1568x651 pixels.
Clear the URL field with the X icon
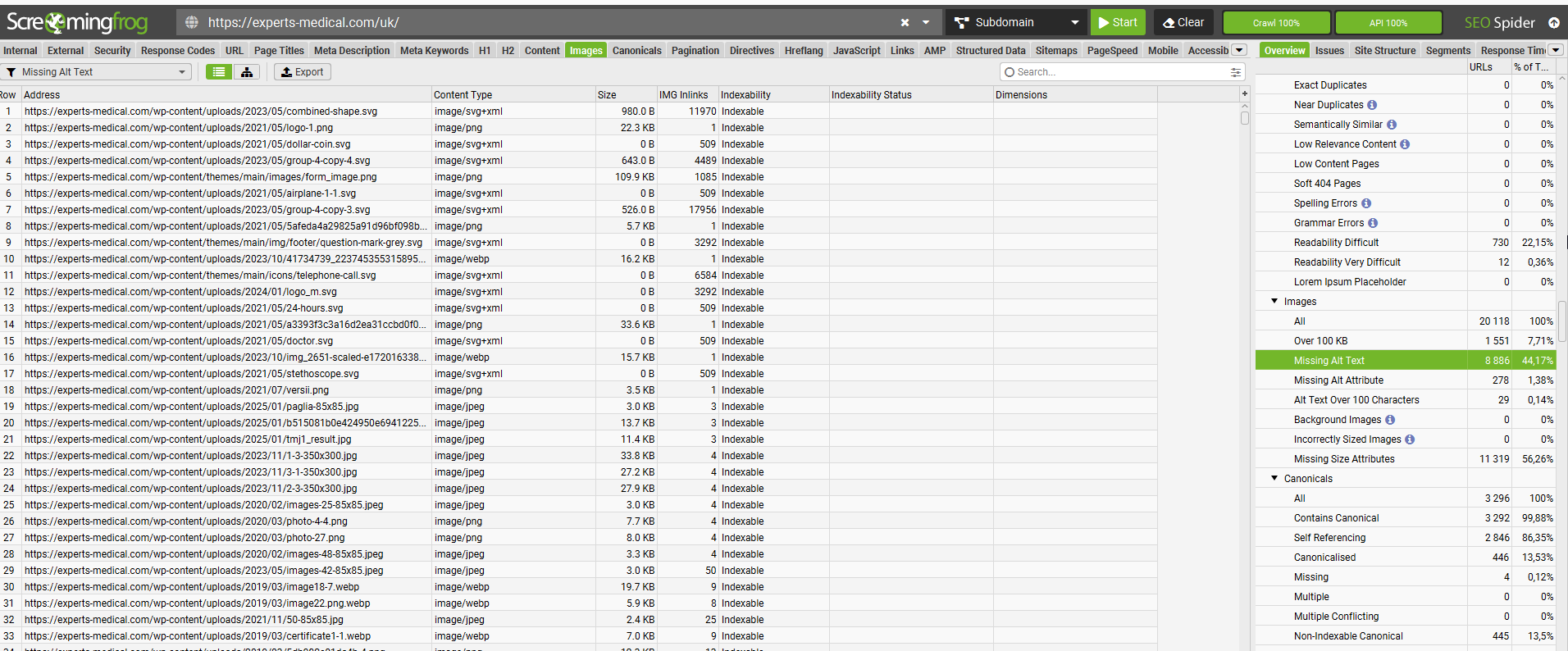coord(905,23)
